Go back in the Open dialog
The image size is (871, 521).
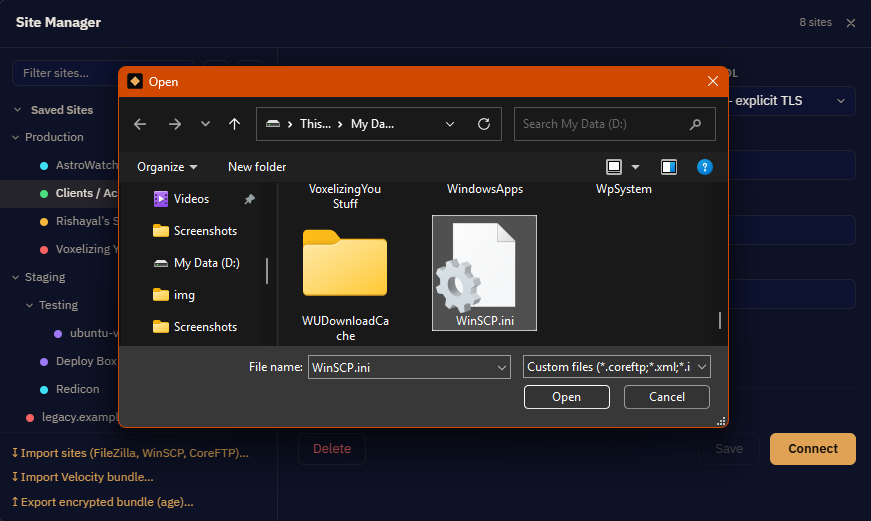click(x=140, y=124)
